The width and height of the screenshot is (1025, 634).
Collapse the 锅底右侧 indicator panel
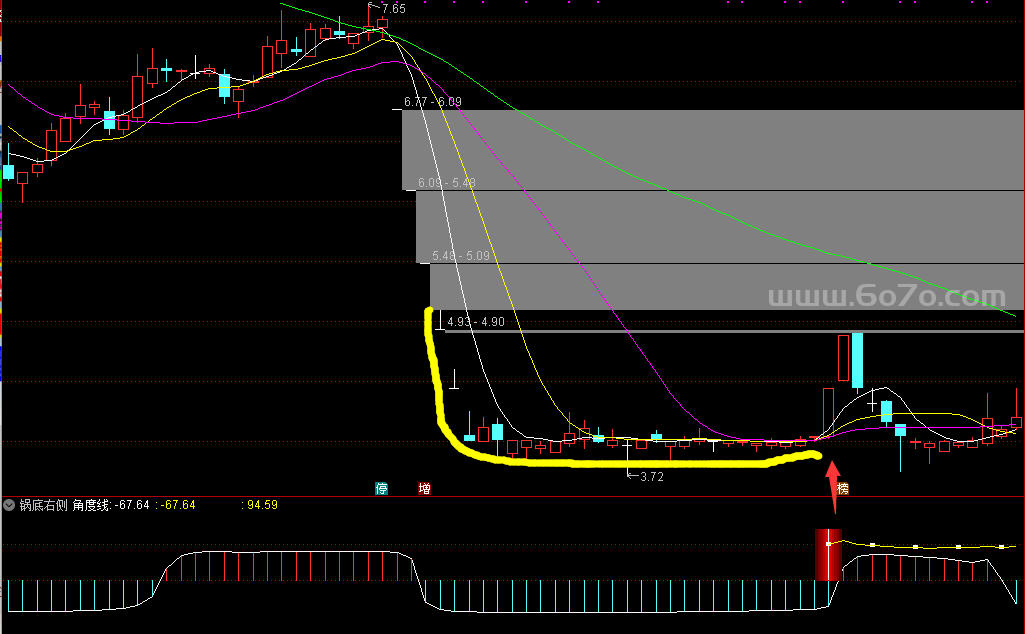pyautogui.click(x=10, y=505)
